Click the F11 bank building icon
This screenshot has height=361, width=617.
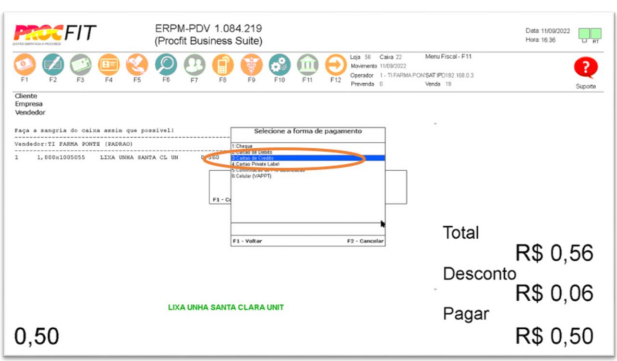(x=307, y=65)
